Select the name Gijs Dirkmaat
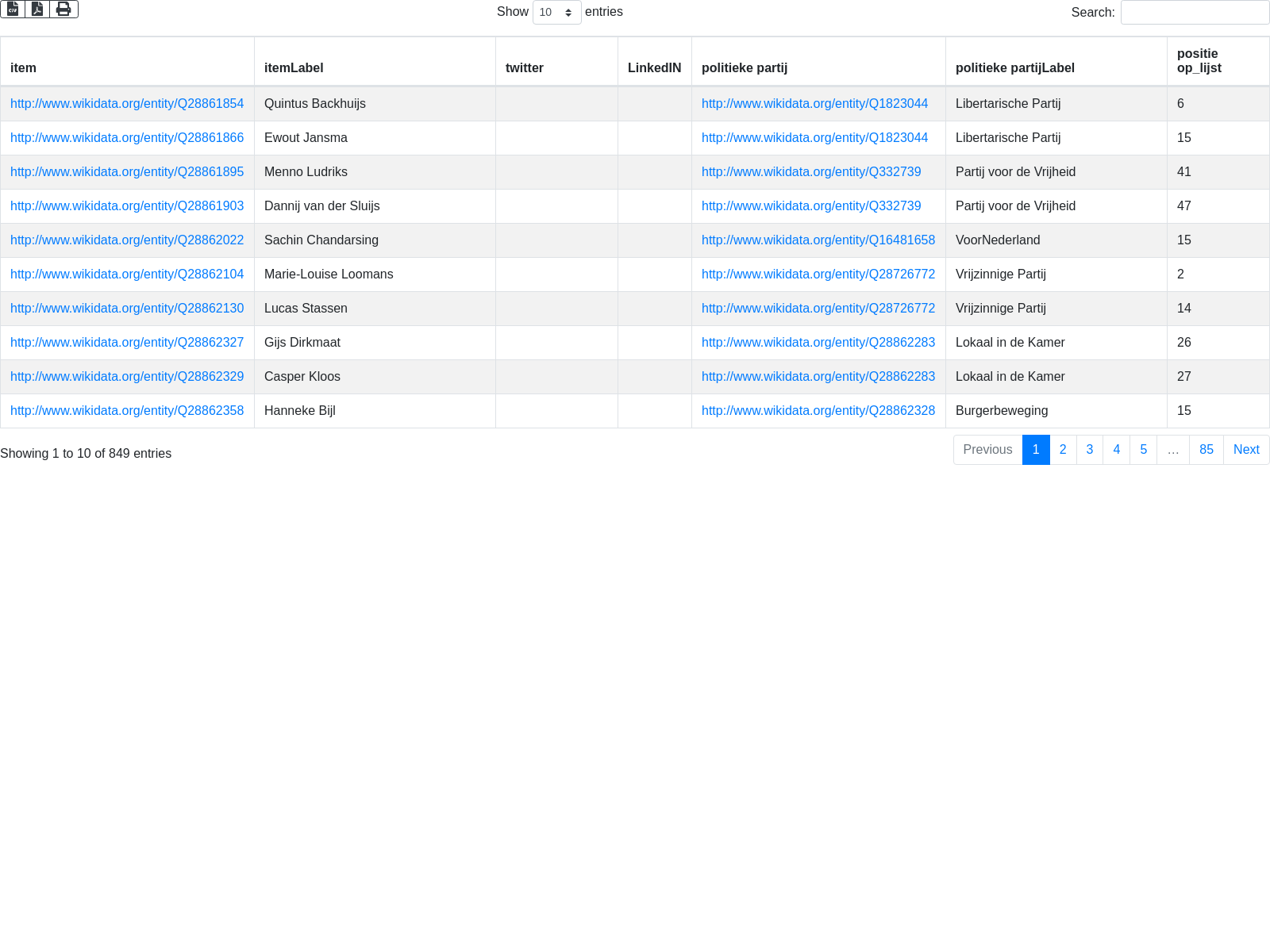 tap(302, 343)
